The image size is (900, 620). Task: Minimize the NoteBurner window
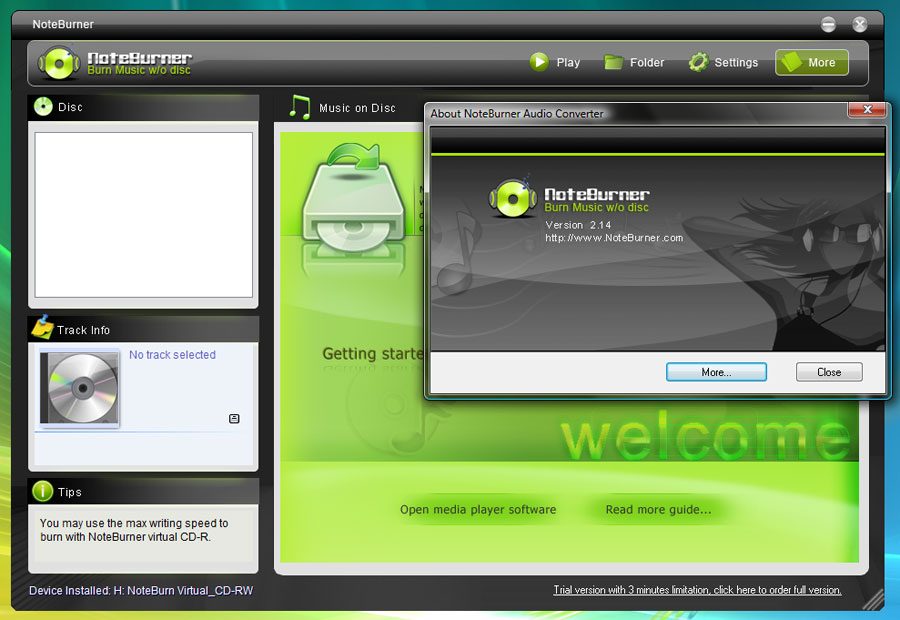[x=828, y=24]
